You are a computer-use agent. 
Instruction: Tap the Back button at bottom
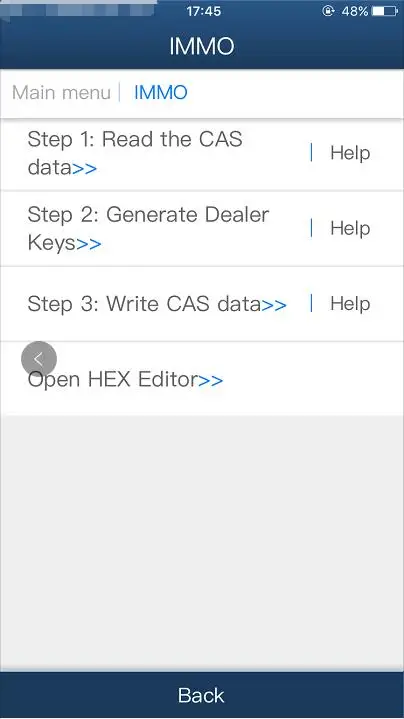pos(202,695)
